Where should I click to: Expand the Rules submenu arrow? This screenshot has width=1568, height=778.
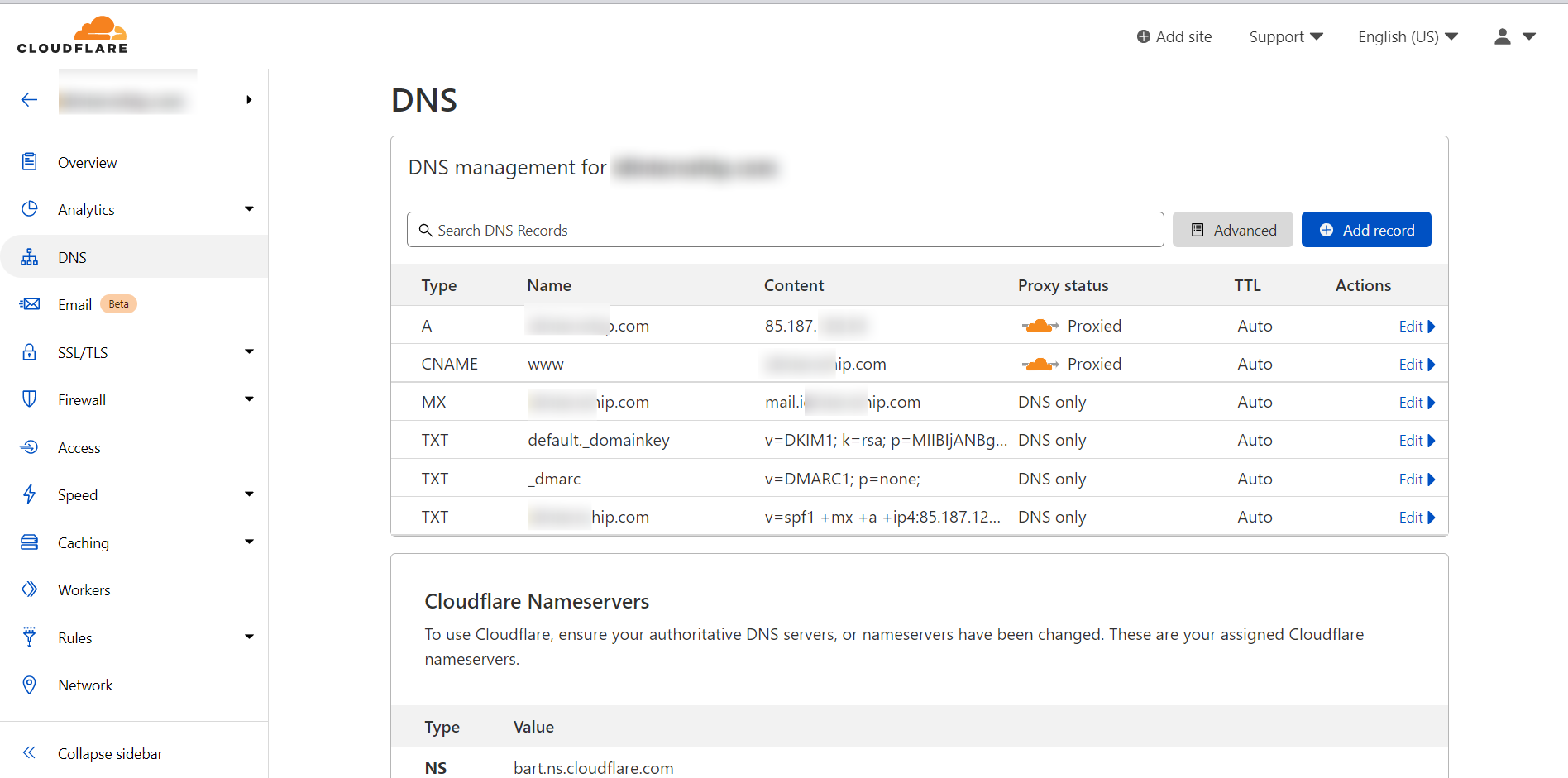coord(249,637)
